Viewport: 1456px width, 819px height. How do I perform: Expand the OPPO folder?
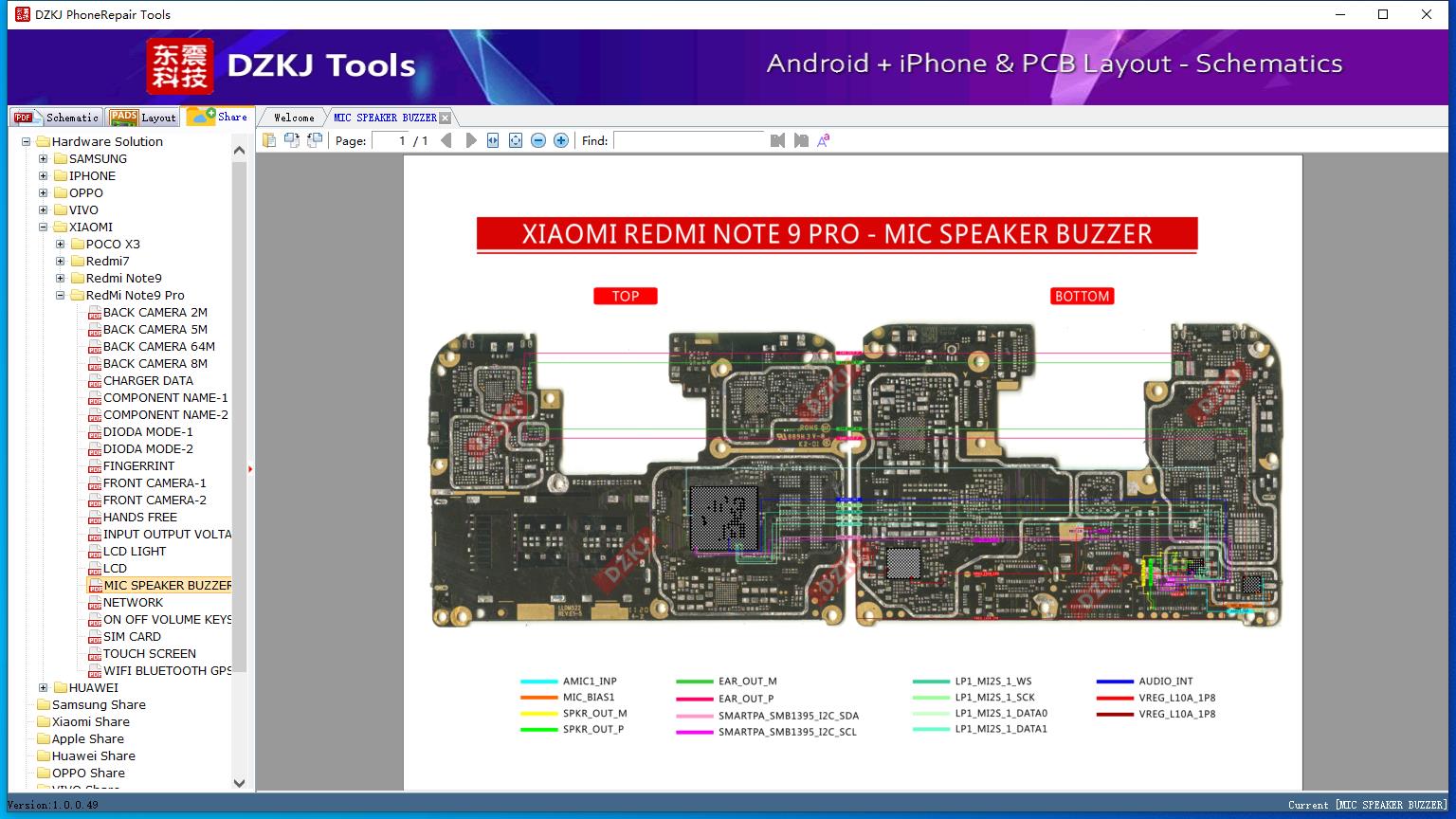43,193
